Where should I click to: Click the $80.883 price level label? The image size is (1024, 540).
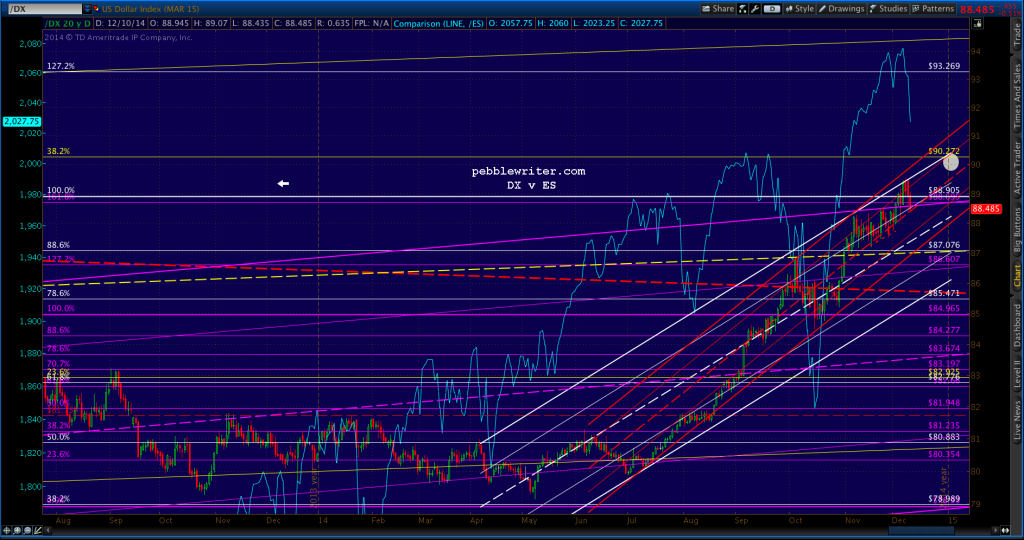[x=944, y=437]
